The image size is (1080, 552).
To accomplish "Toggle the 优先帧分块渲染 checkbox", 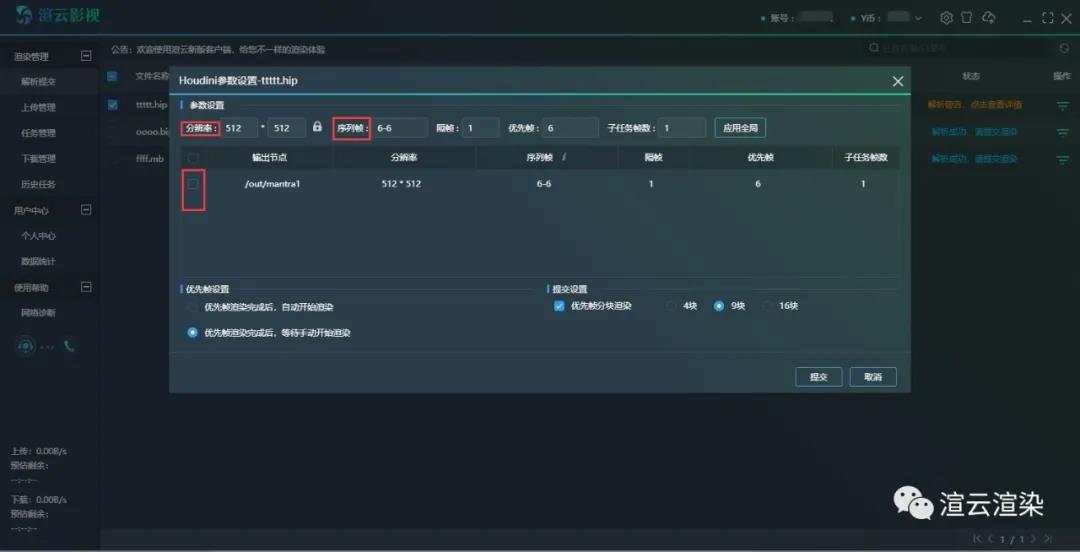I will tap(559, 306).
